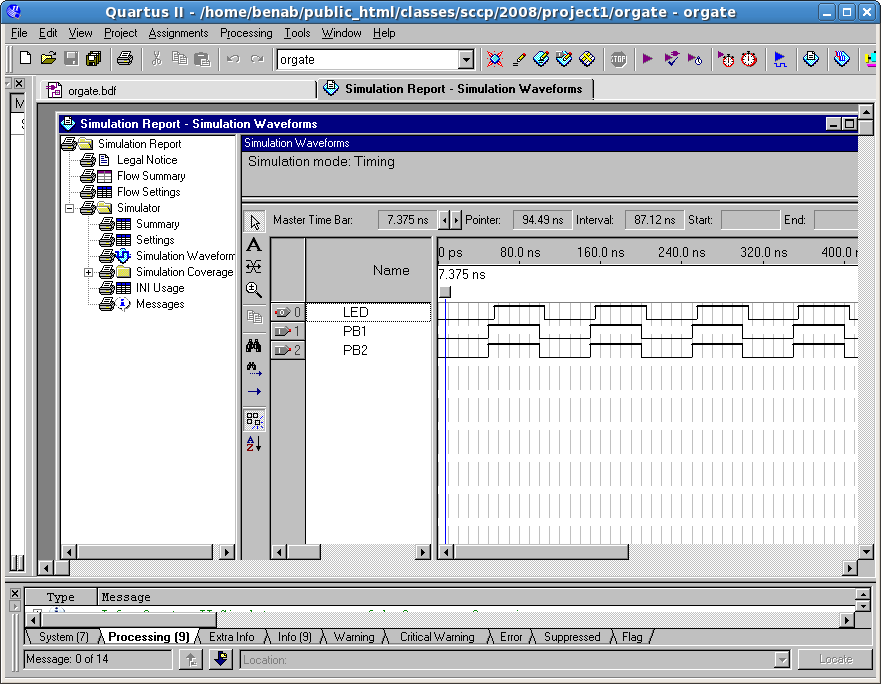This screenshot has height=684, width=881.
Task: Select the waveform selection pointer tool
Action: click(x=254, y=221)
